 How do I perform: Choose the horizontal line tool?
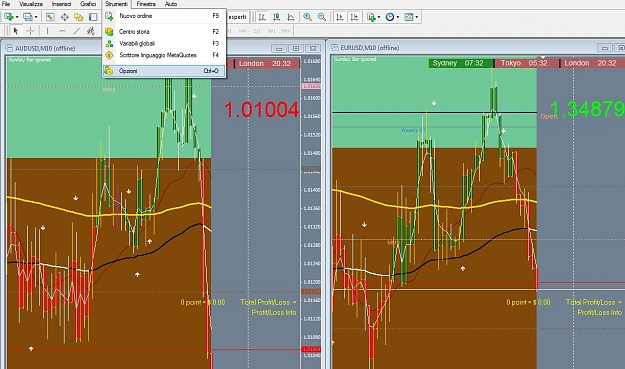62,31
